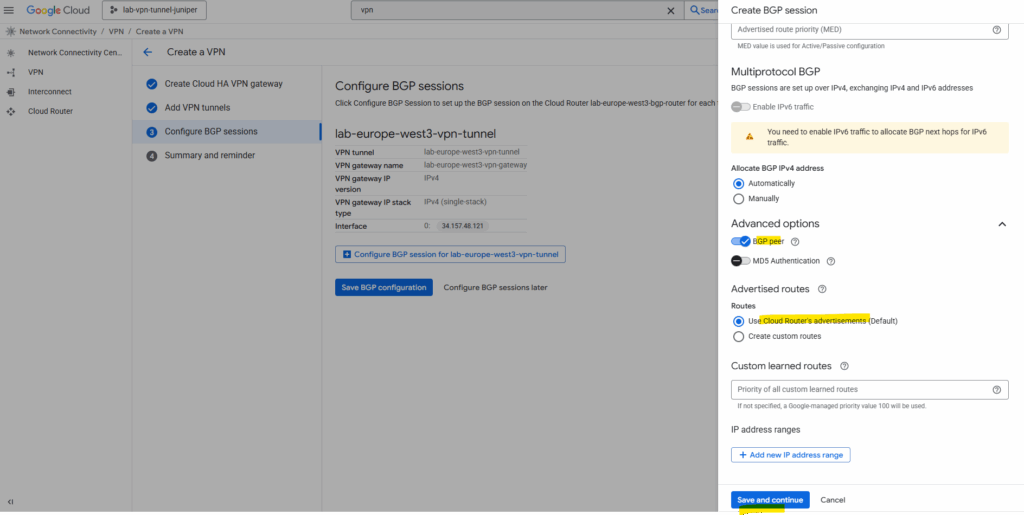Open the Configure BGP sessions step
Image resolution: width=1024 pixels, height=515 pixels.
211,132
